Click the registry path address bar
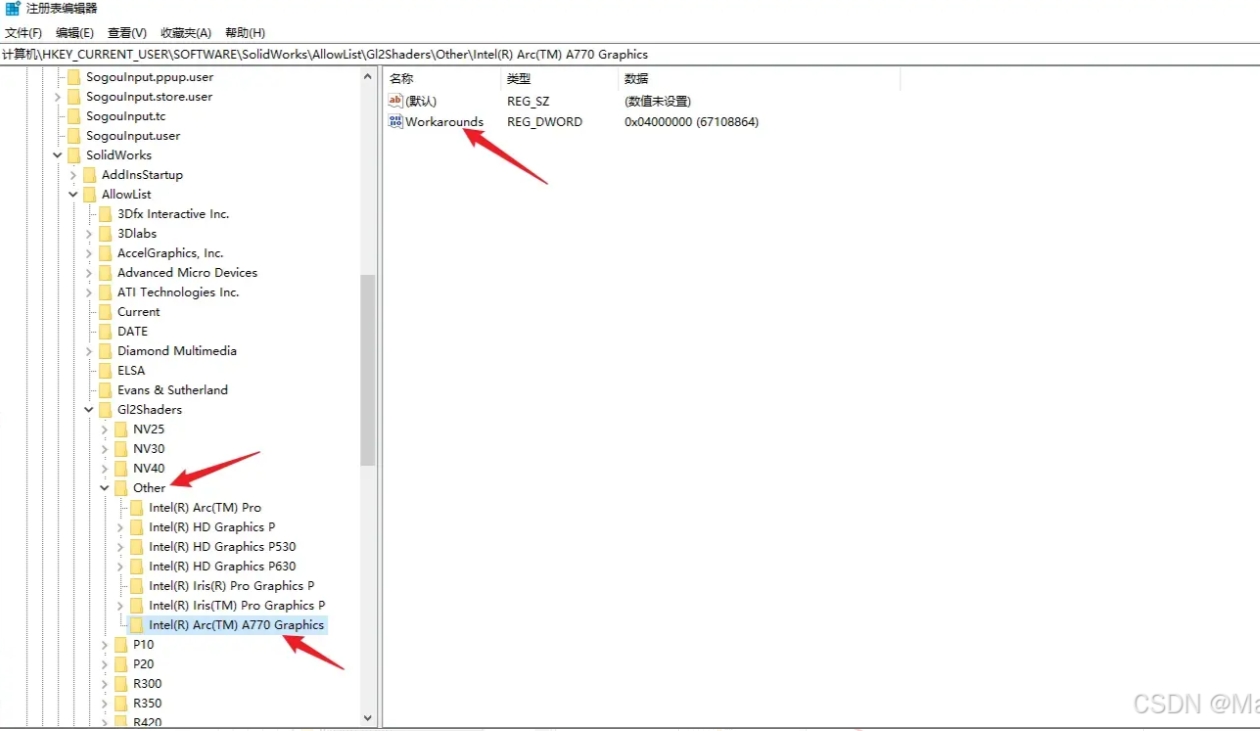1260x731 pixels. pos(630,54)
